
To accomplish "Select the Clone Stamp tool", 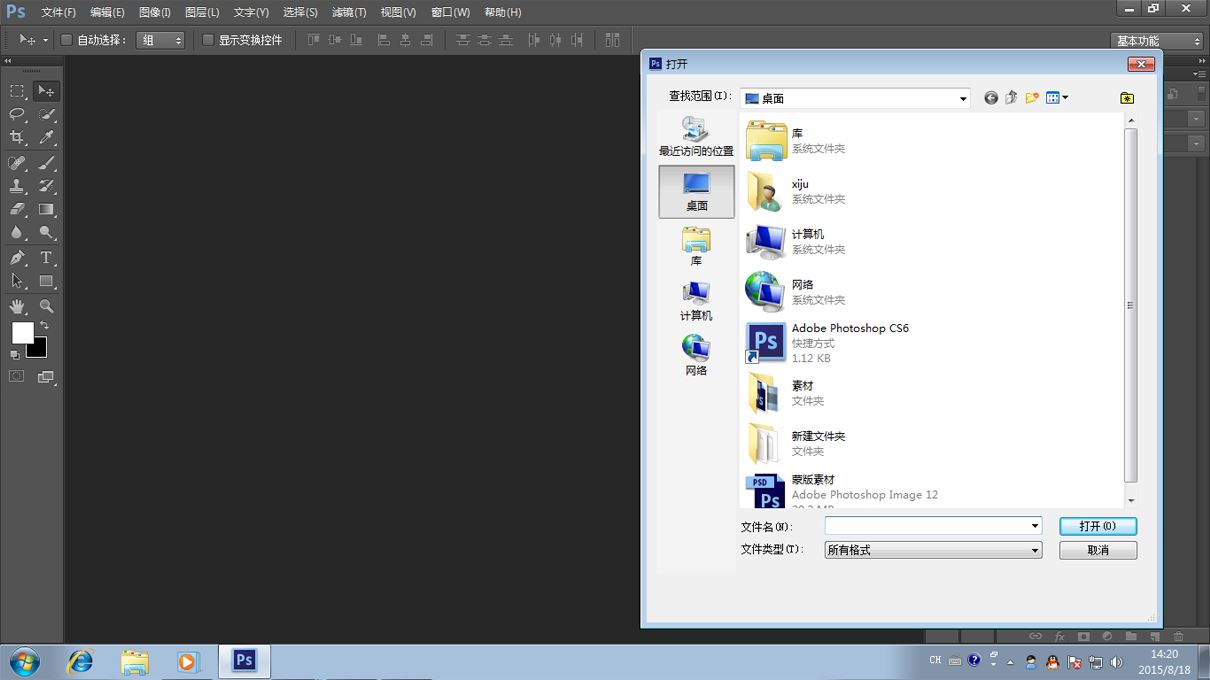I will 17,186.
